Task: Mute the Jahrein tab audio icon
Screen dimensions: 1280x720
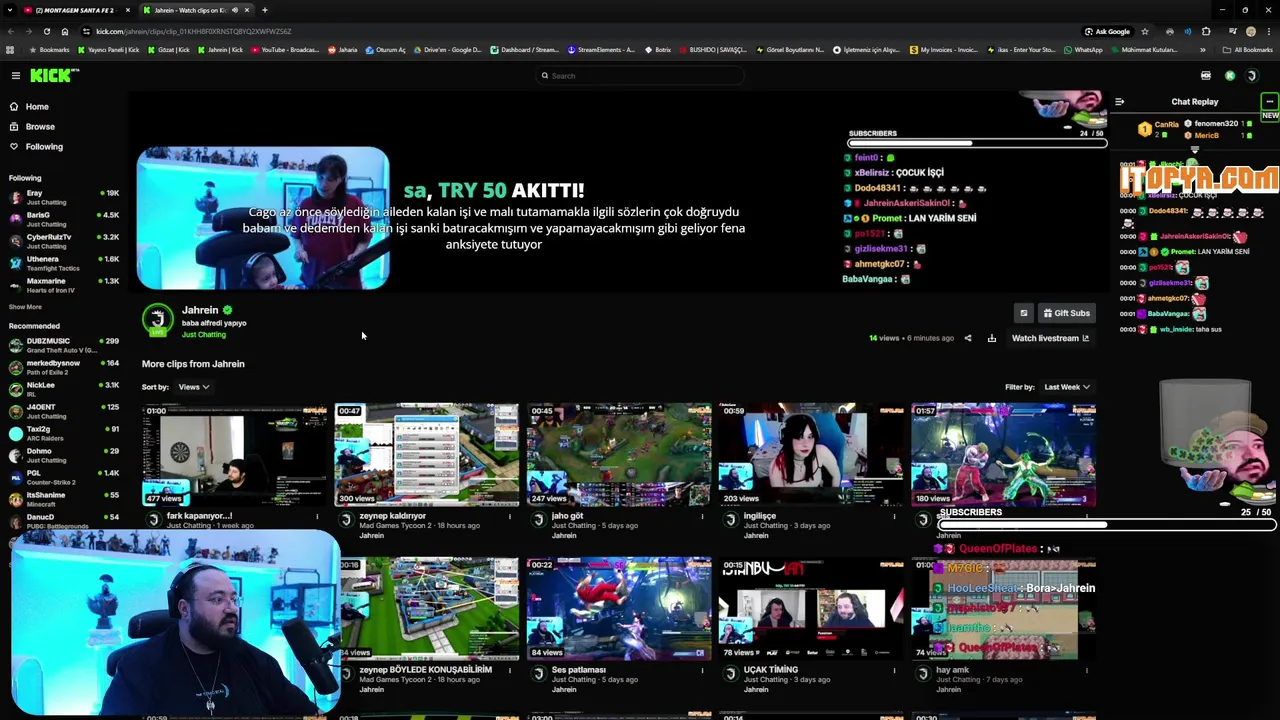Action: click(x=235, y=10)
